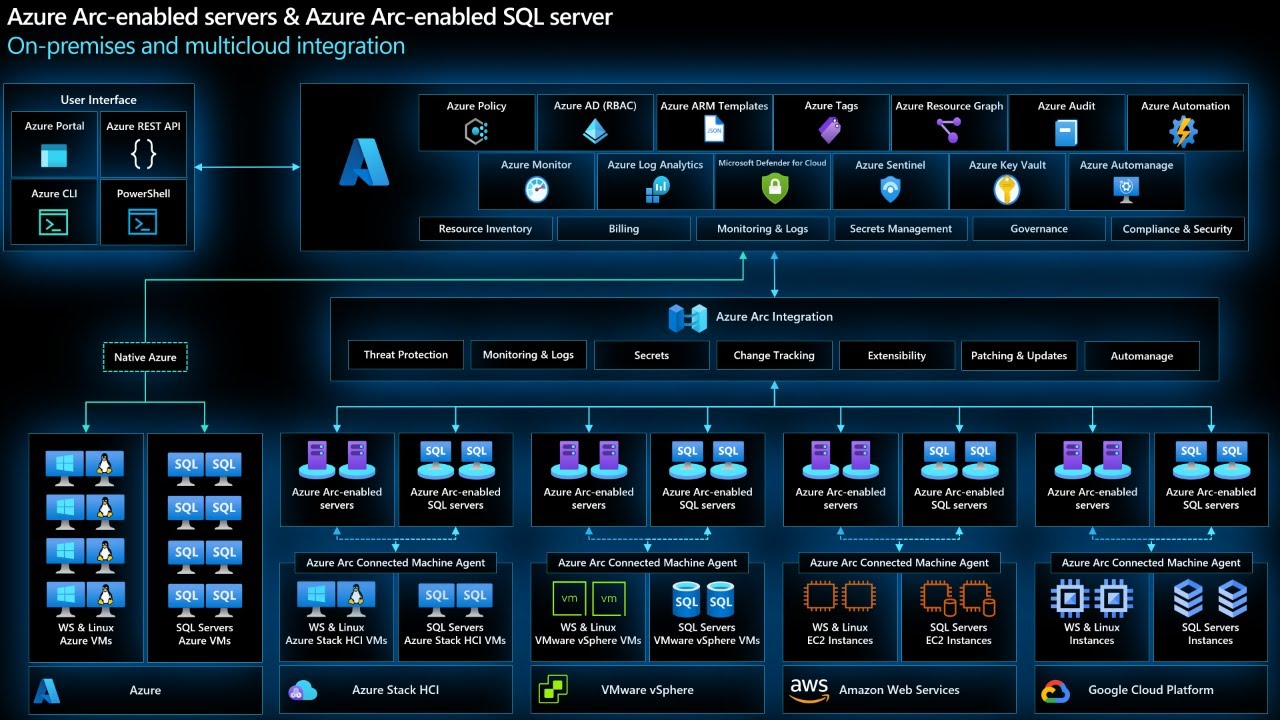Image resolution: width=1280 pixels, height=720 pixels.
Task: Click the Azure Audit icon
Action: (x=1066, y=132)
